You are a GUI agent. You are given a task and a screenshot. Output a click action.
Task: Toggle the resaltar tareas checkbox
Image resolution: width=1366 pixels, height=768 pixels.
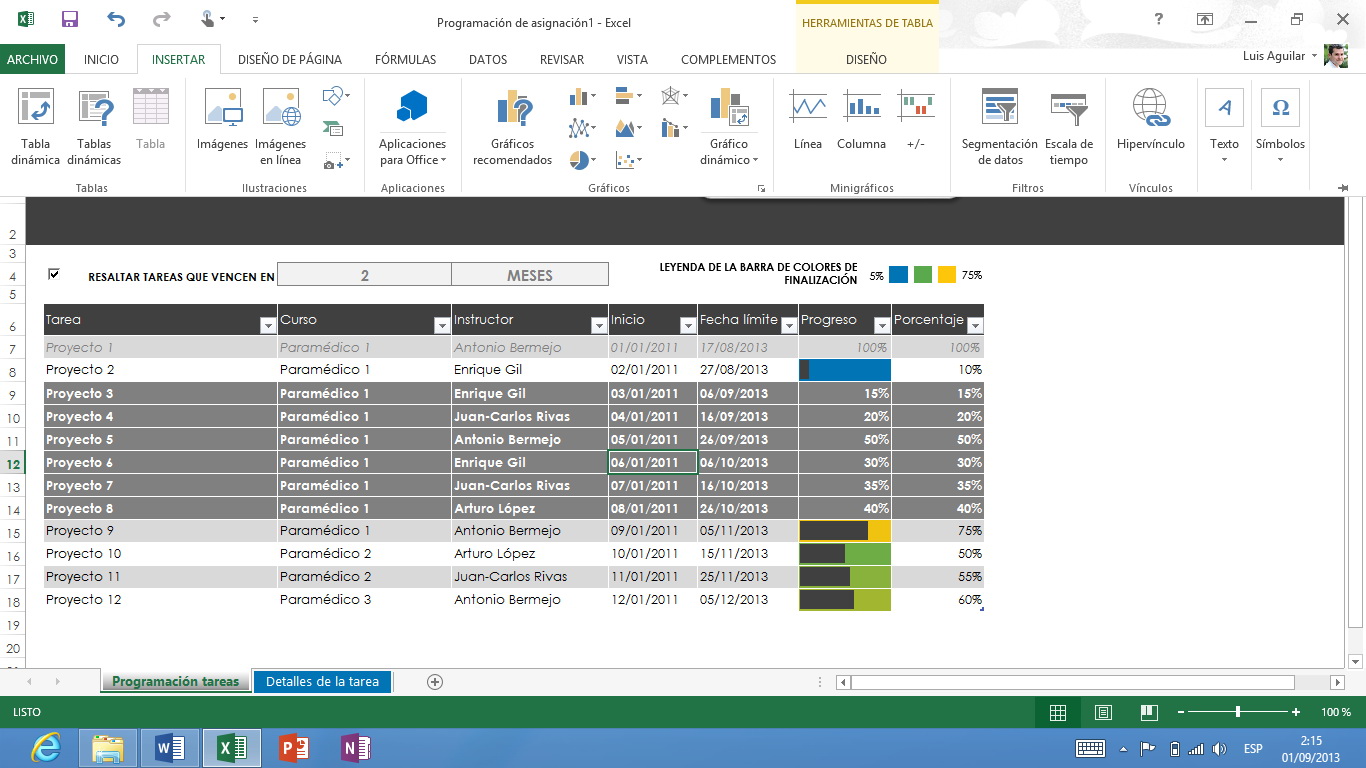tap(54, 274)
